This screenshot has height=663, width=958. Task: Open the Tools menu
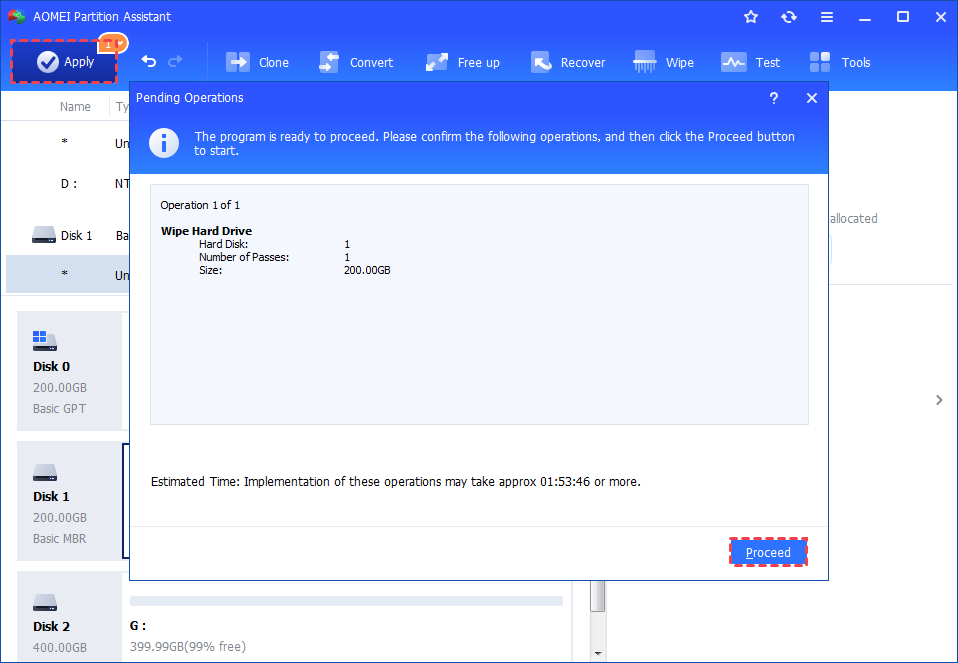pos(840,62)
